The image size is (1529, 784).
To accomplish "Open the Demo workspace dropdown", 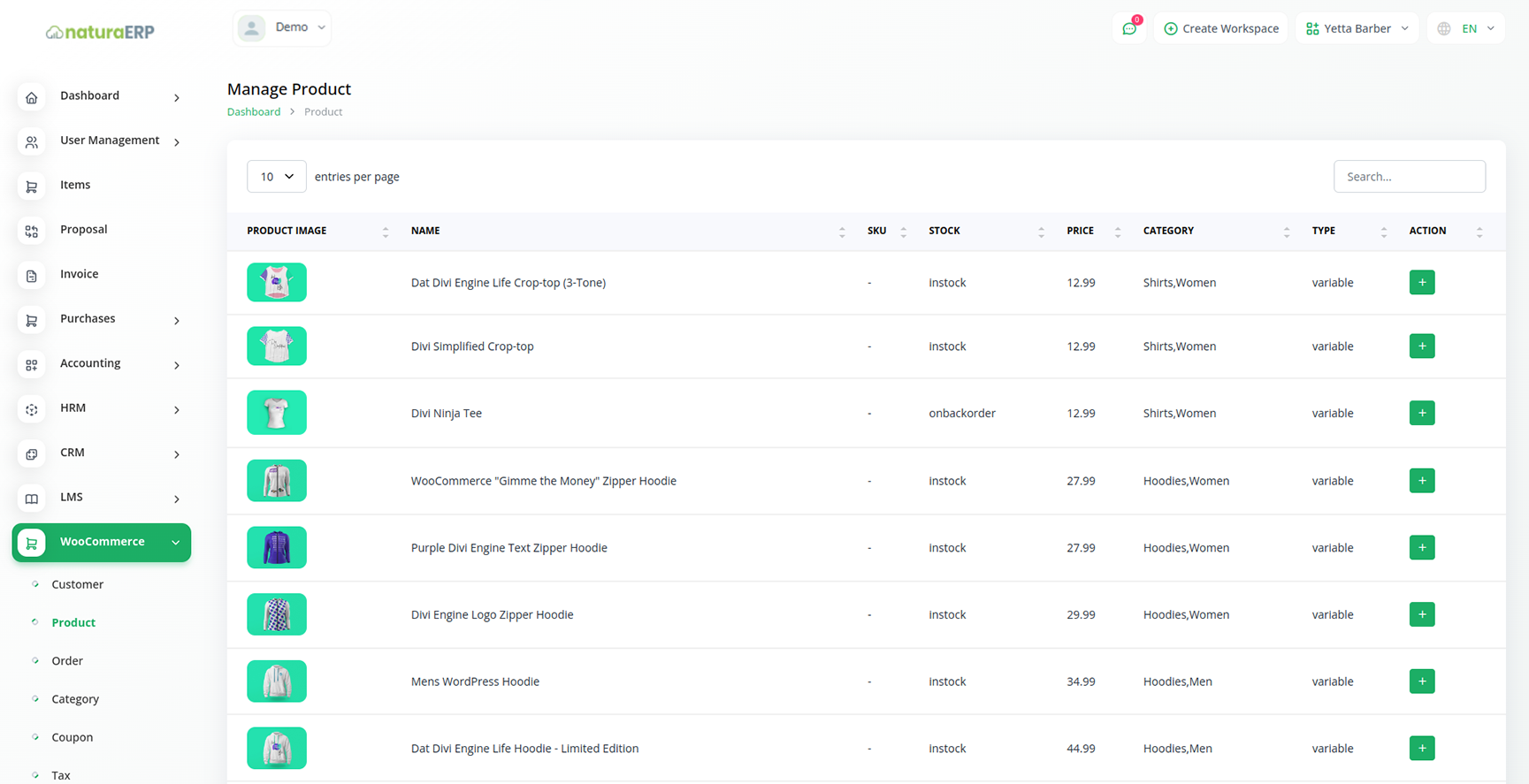I will (282, 27).
